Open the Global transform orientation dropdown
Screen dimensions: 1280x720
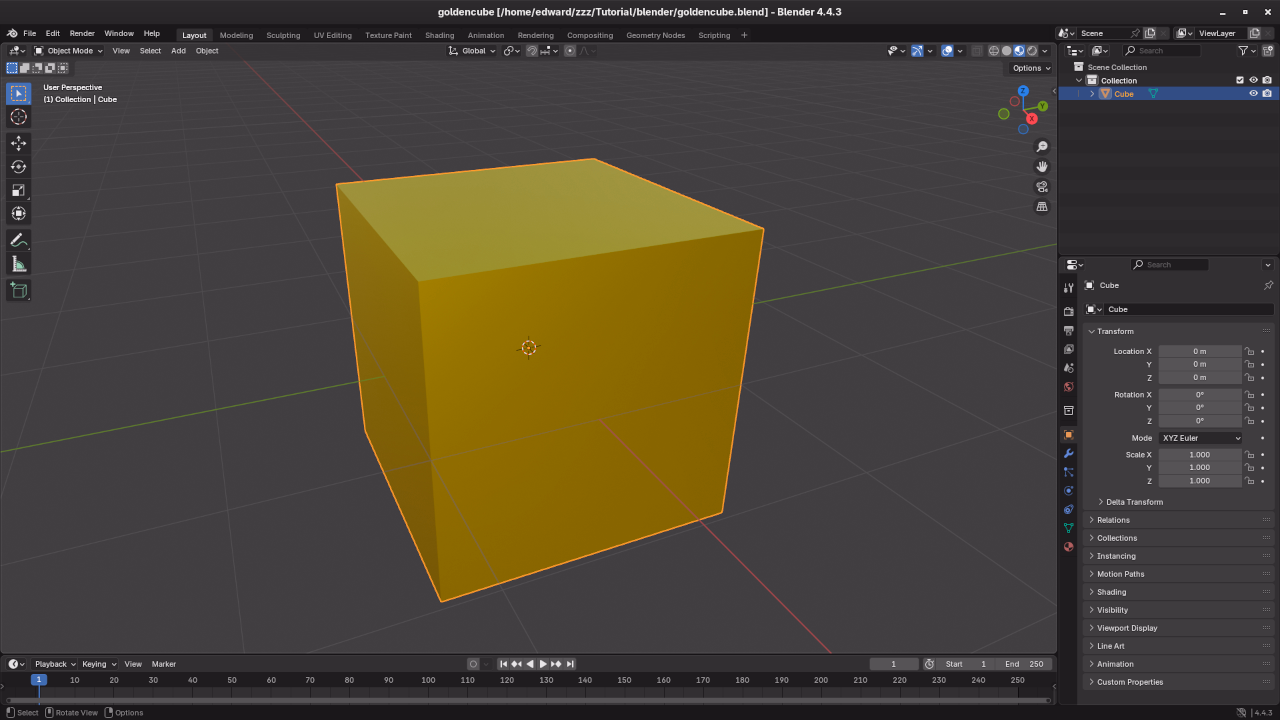tap(471, 51)
